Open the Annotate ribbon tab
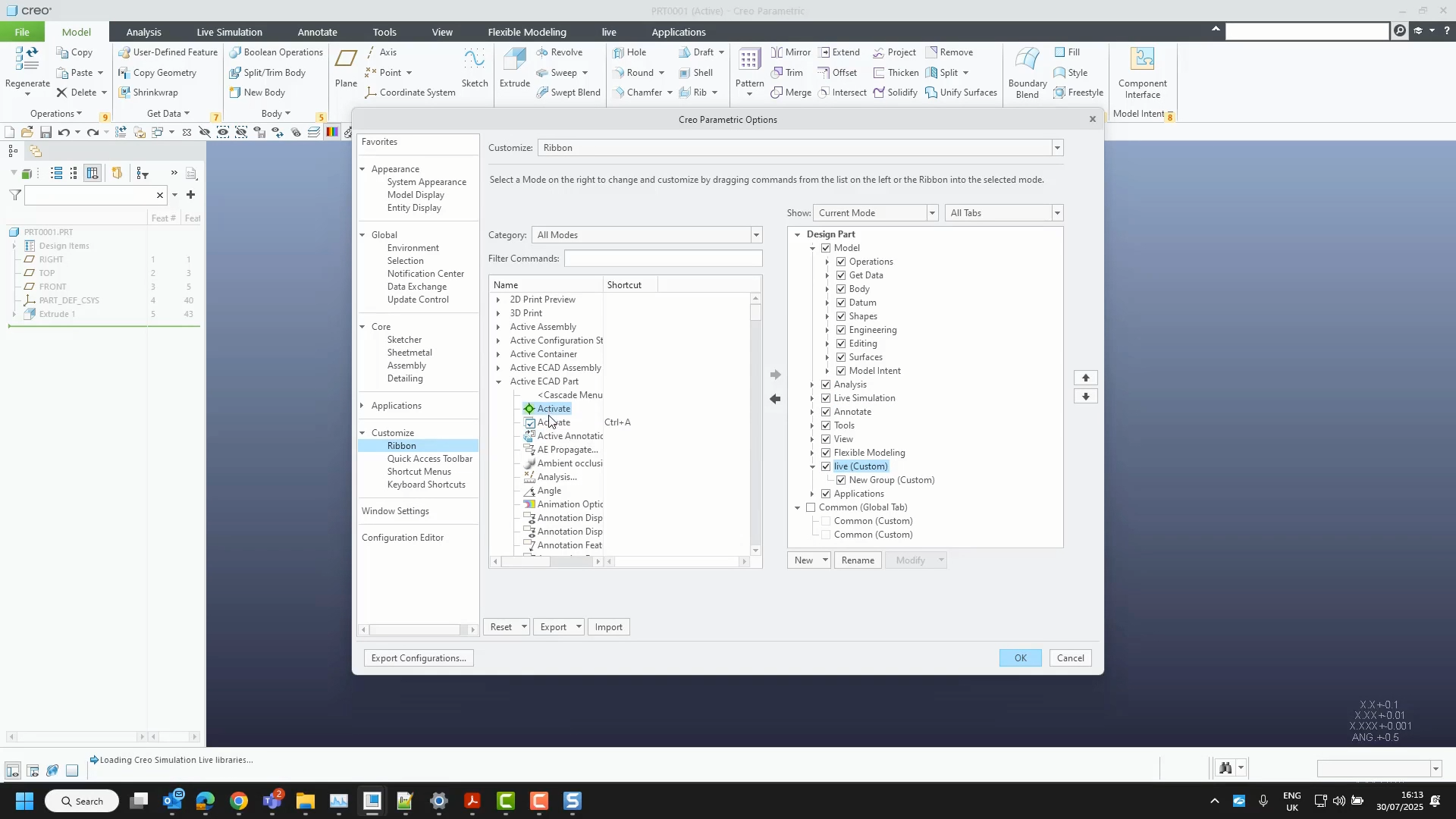Screen dimensions: 1456x819 [317, 32]
